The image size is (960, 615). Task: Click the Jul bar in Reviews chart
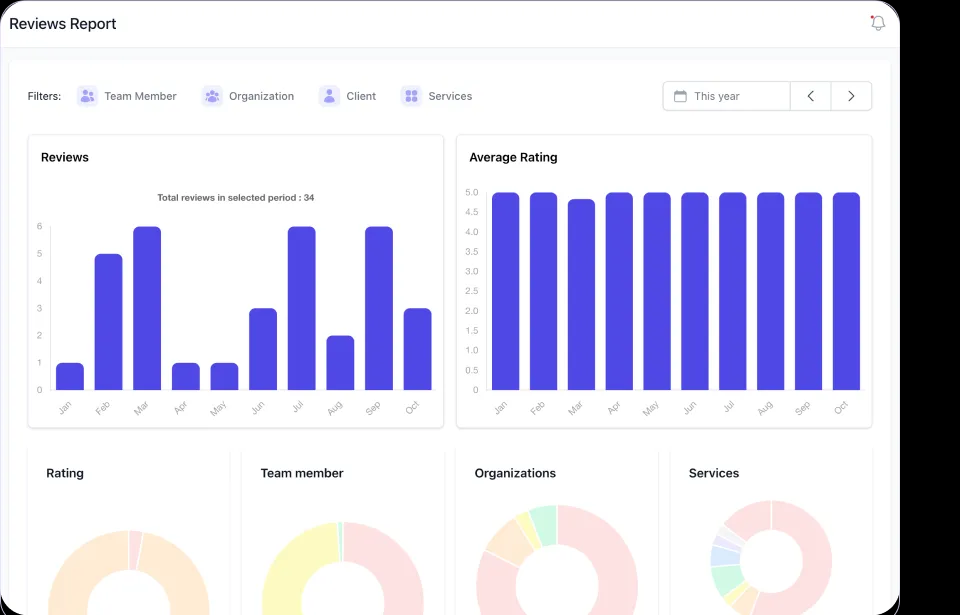(x=302, y=308)
